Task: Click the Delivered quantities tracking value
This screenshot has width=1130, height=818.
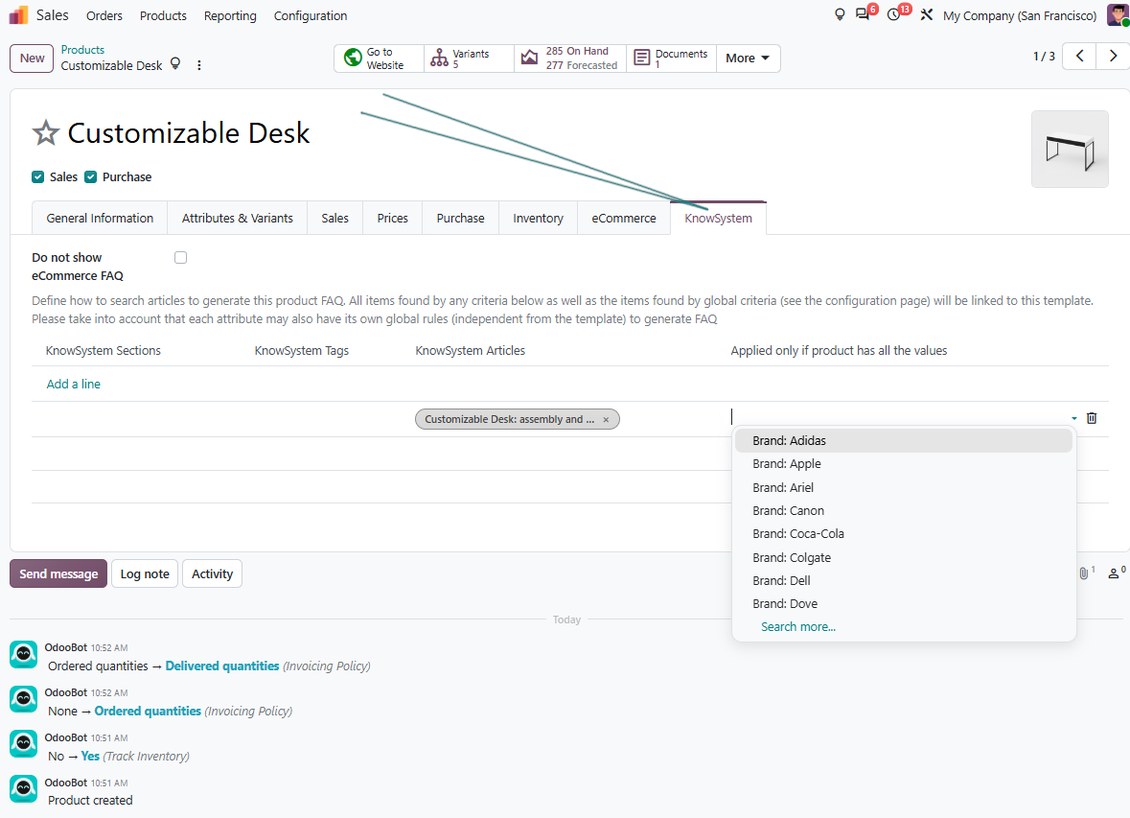Action: (x=222, y=666)
